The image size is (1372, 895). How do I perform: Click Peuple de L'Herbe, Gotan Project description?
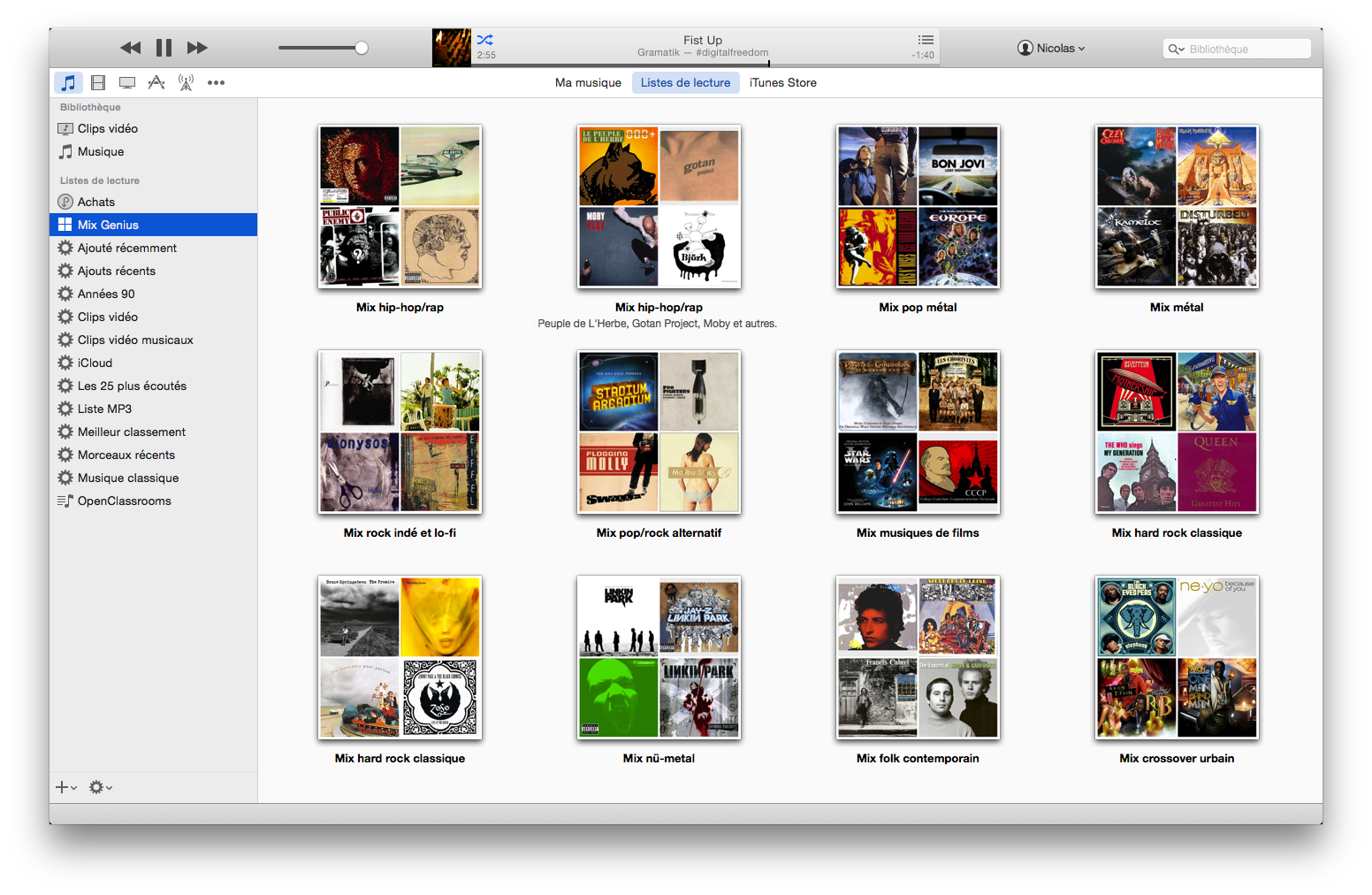point(657,324)
